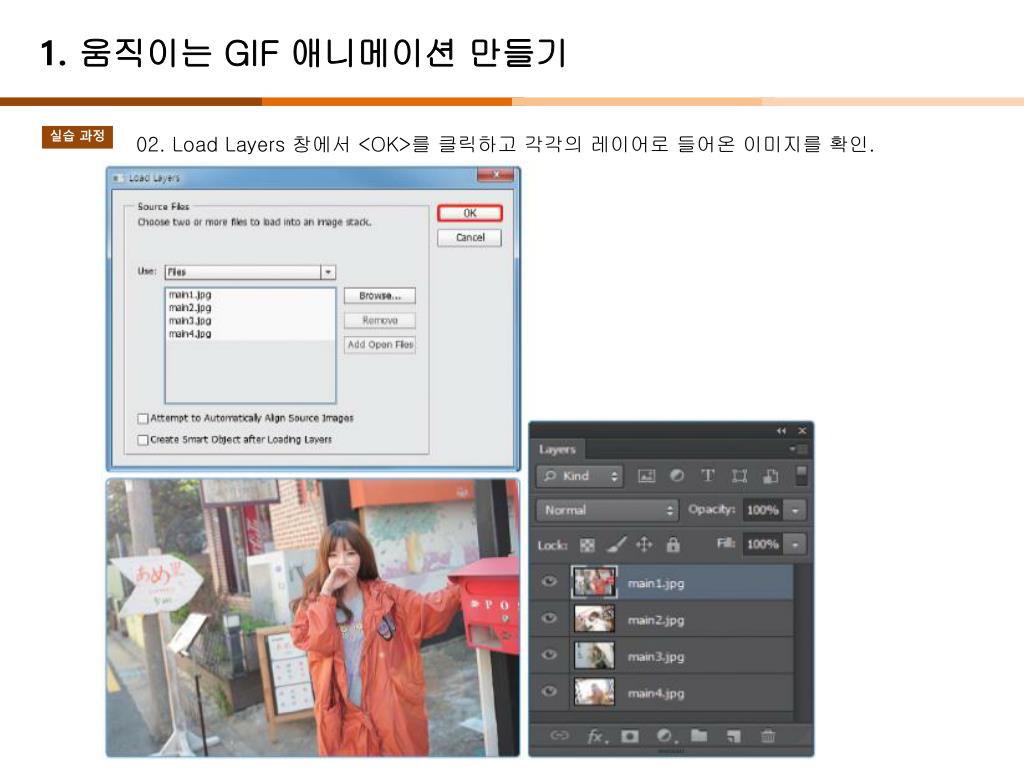Hide the main4.jpg layer
The width and height of the screenshot is (1024, 768).
pos(550,691)
